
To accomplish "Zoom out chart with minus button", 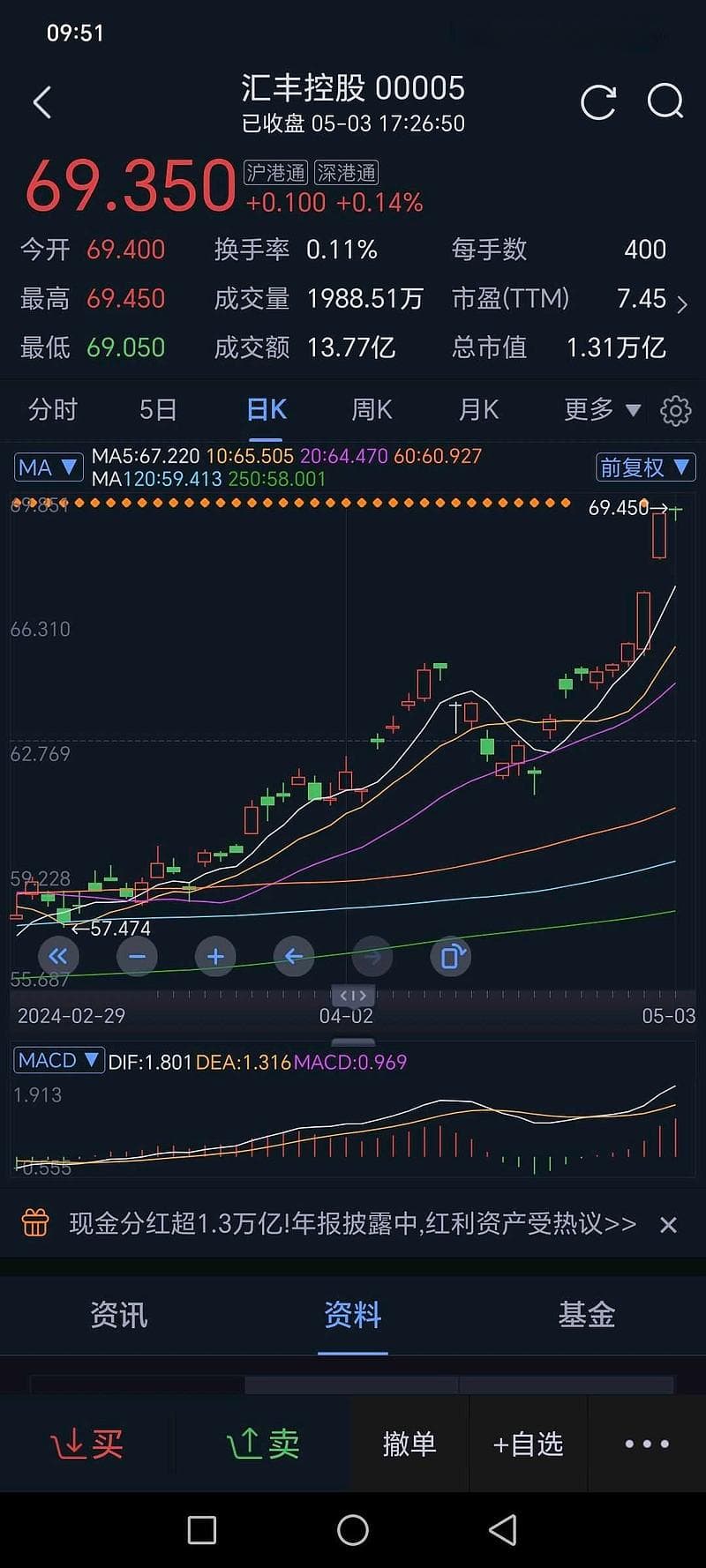I will [137, 956].
